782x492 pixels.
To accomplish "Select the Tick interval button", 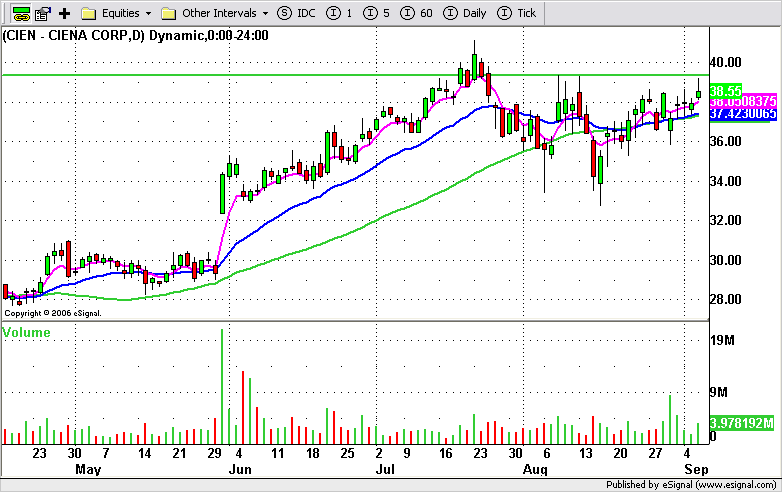I will pyautogui.click(x=517, y=13).
